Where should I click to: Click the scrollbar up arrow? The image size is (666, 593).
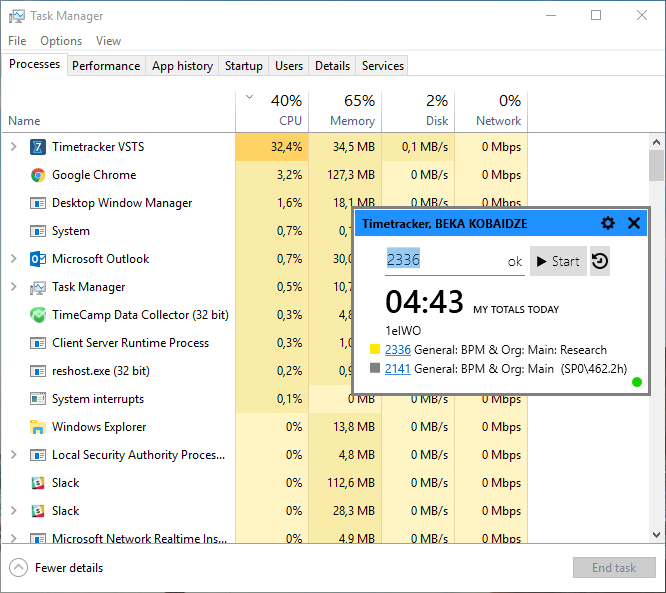click(656, 142)
